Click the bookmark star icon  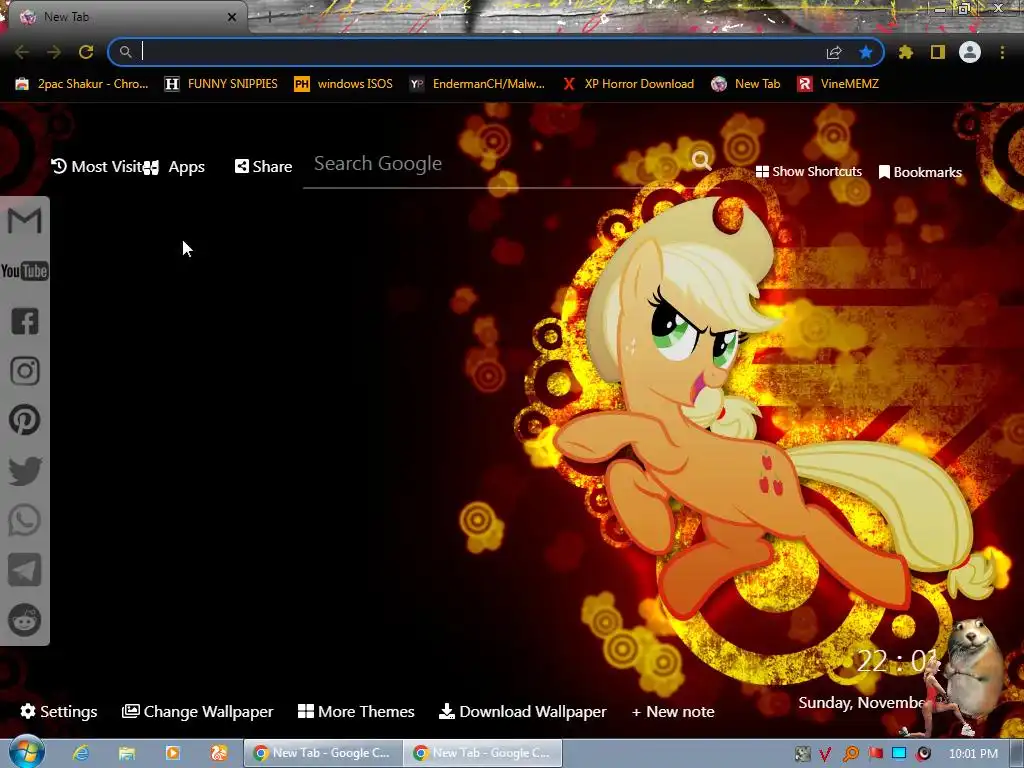point(866,52)
